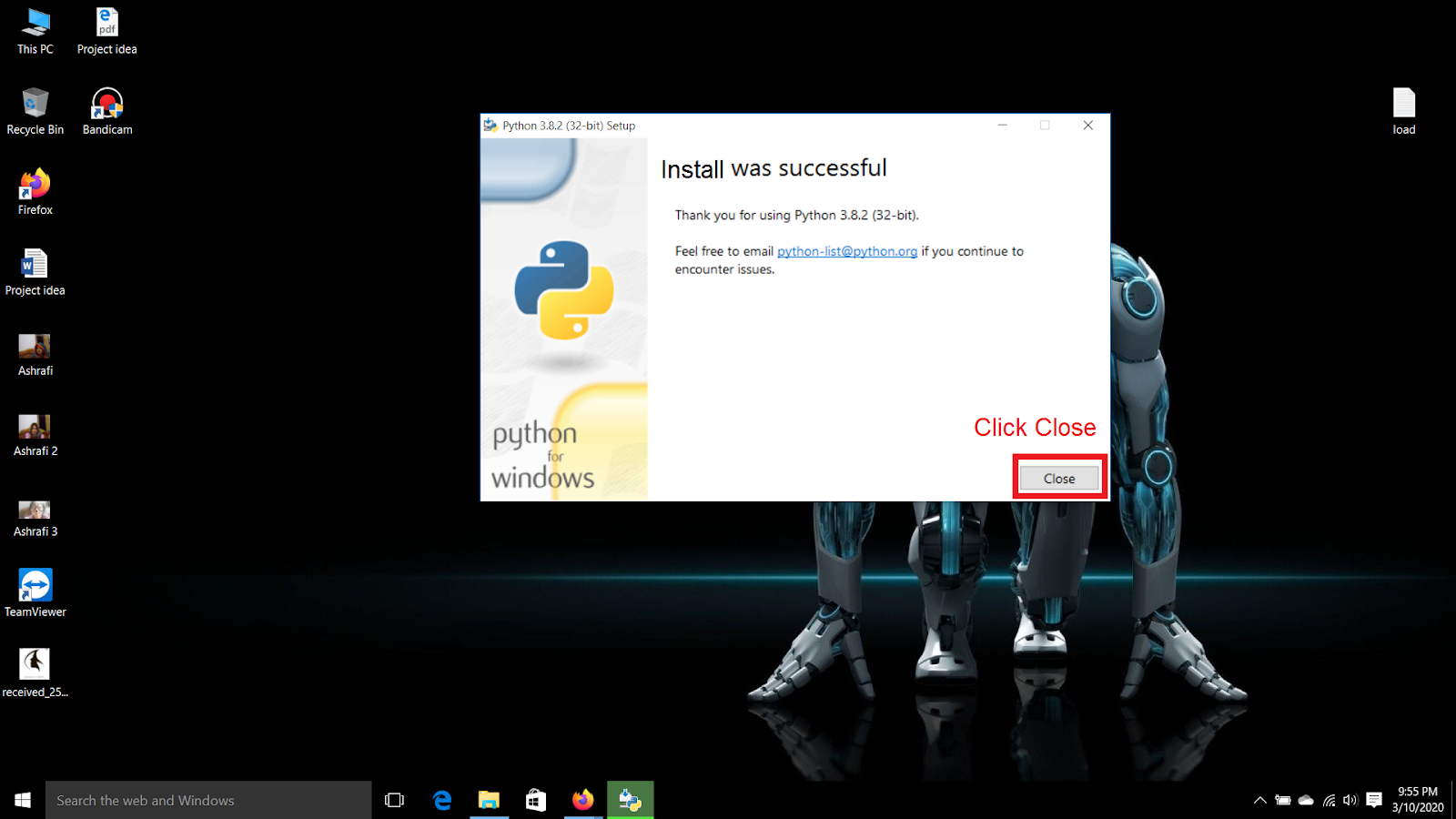
Task: Select the load file on desktop
Action: coord(1404,111)
